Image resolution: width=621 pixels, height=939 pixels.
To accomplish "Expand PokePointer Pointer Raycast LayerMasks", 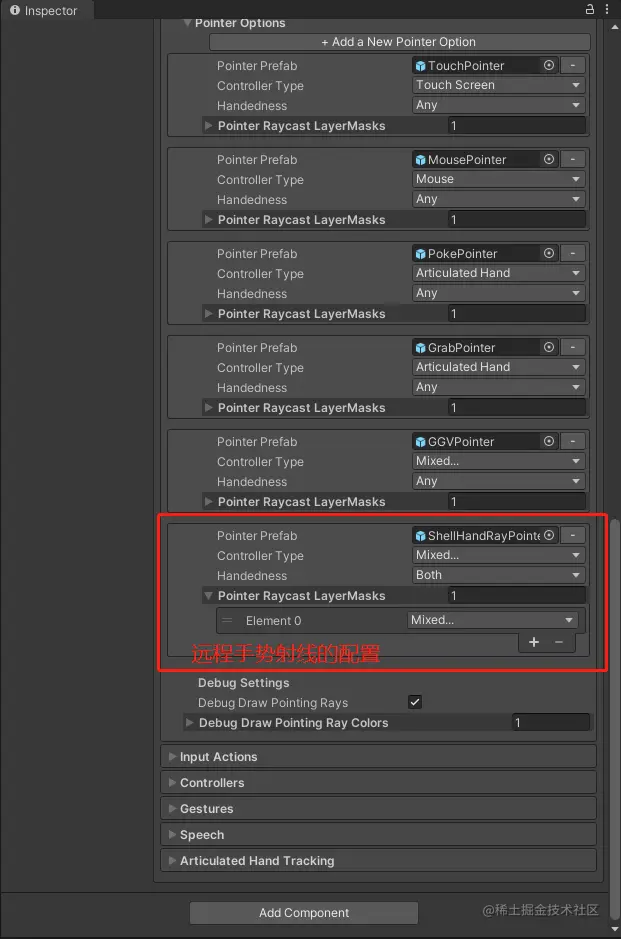I will (x=208, y=313).
